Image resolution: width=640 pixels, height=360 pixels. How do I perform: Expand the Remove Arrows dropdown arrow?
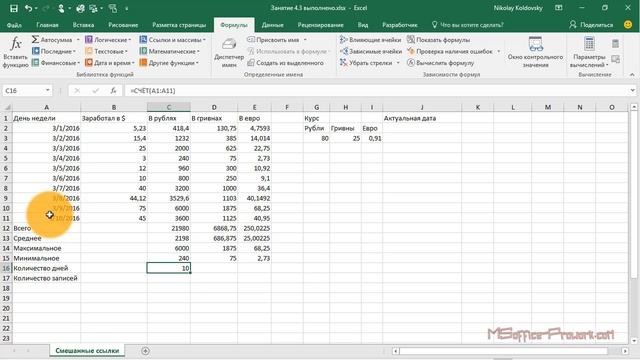point(398,63)
